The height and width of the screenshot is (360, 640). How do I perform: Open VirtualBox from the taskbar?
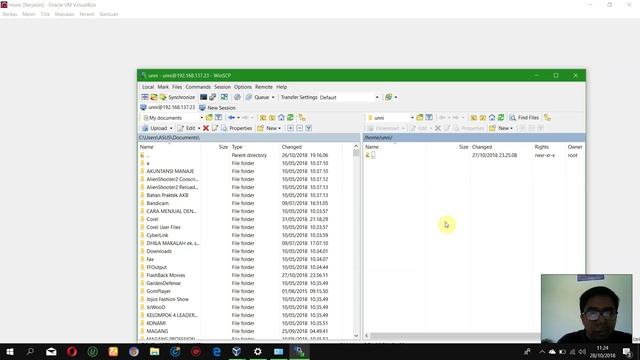(237, 351)
